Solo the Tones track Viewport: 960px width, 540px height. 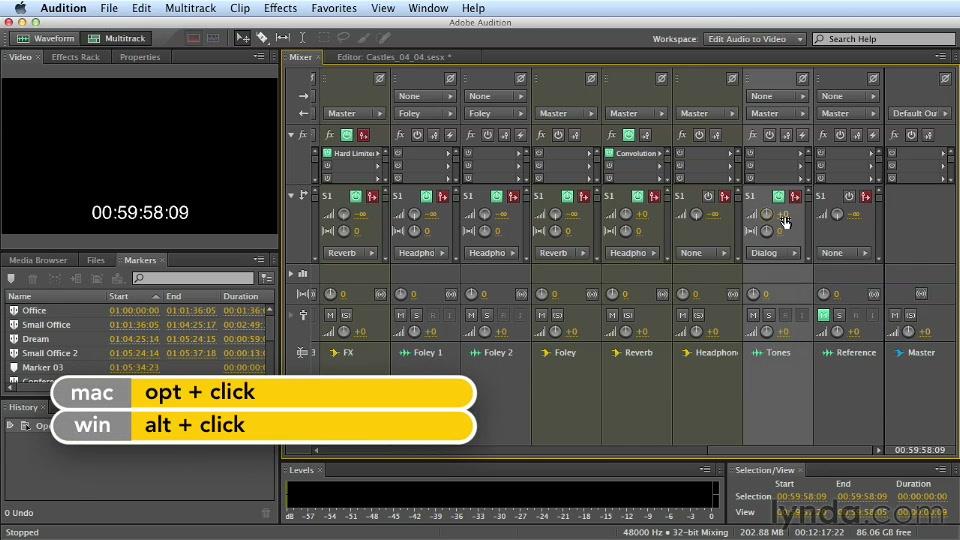pyautogui.click(x=768, y=315)
